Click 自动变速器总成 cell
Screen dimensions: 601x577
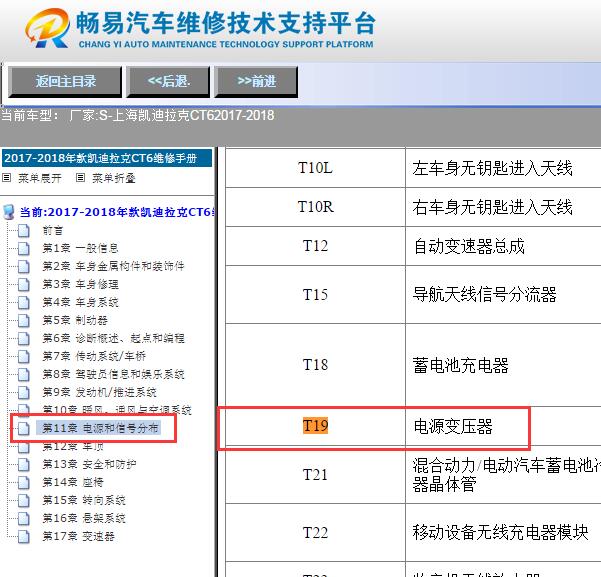tap(503, 246)
